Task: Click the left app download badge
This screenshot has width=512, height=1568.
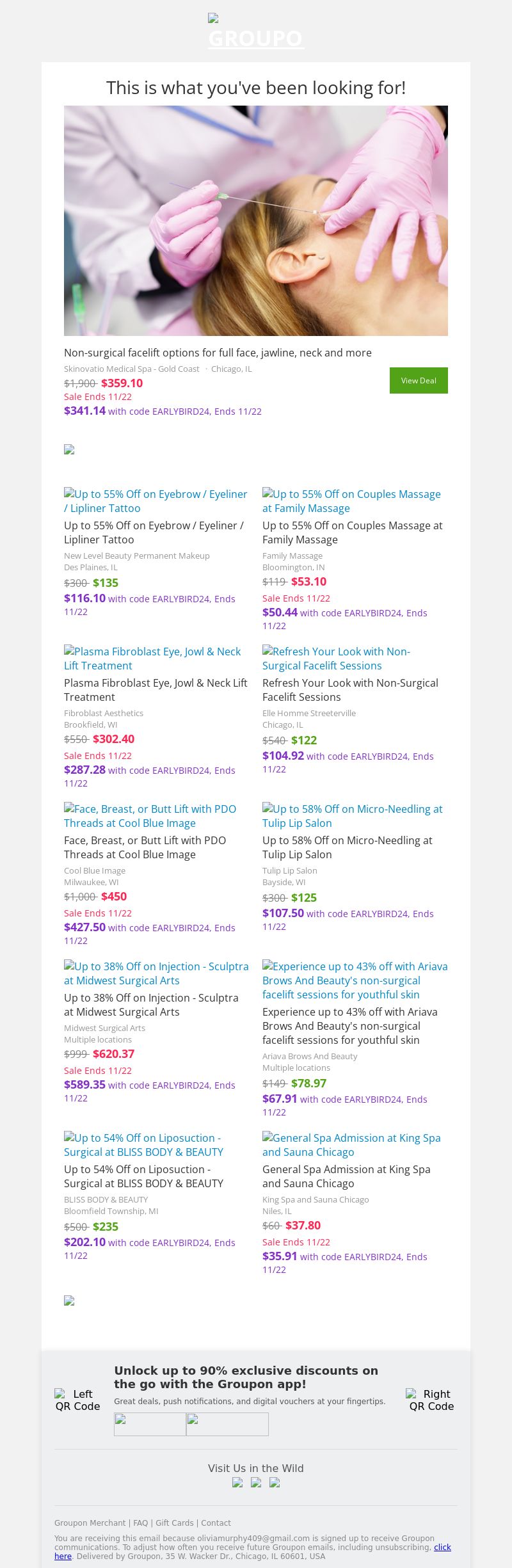Action: (150, 1424)
